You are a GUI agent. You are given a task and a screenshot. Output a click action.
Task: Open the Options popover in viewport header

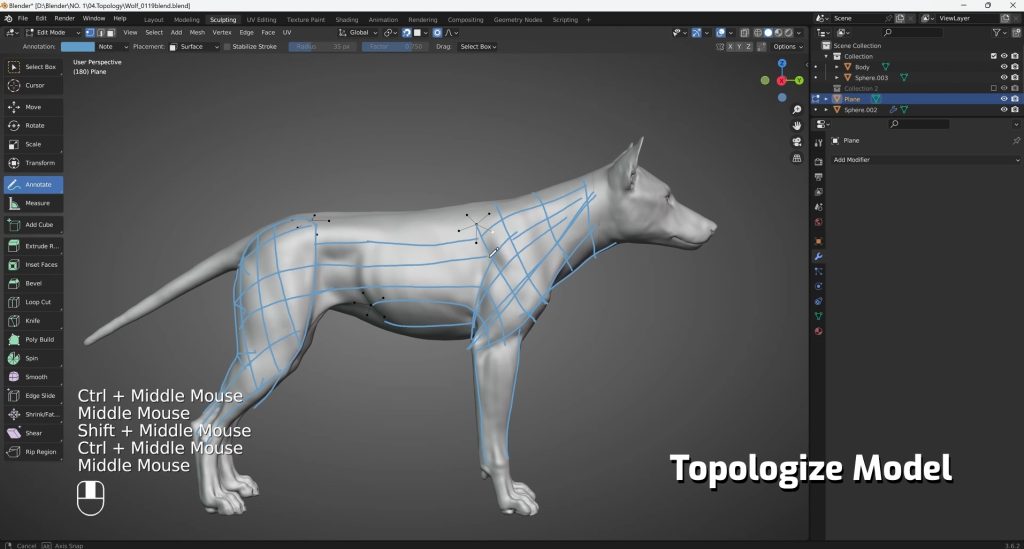tap(787, 47)
